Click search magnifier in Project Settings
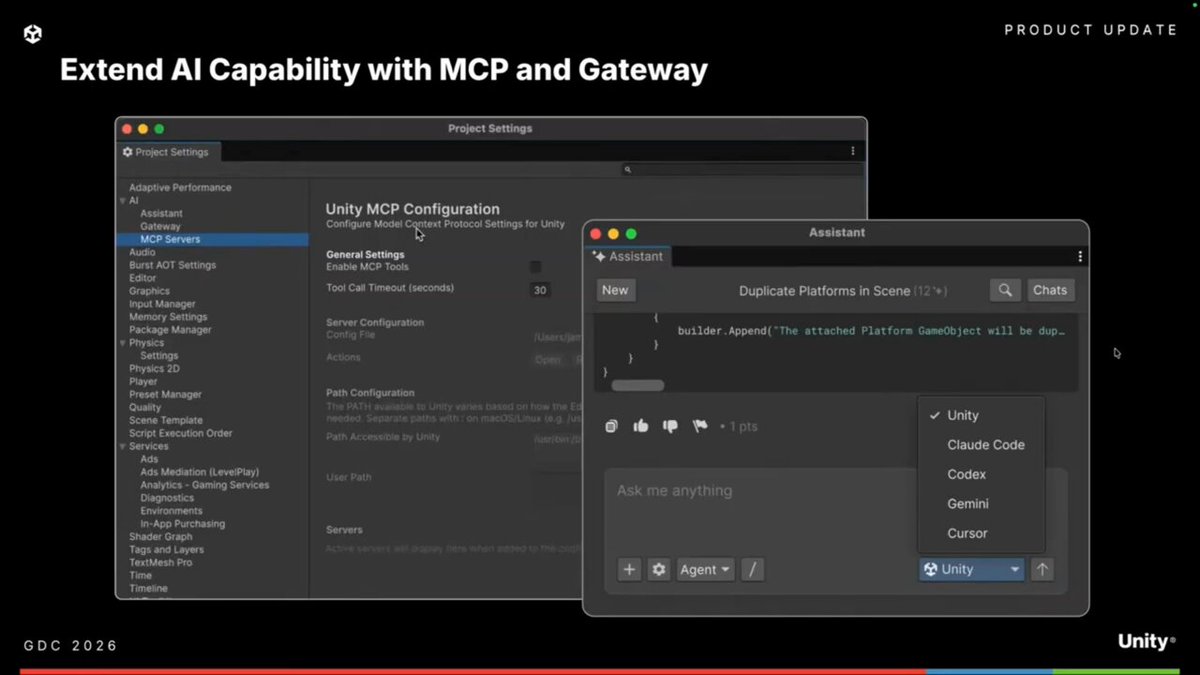Screen dimensions: 1200x675 (x=628, y=170)
